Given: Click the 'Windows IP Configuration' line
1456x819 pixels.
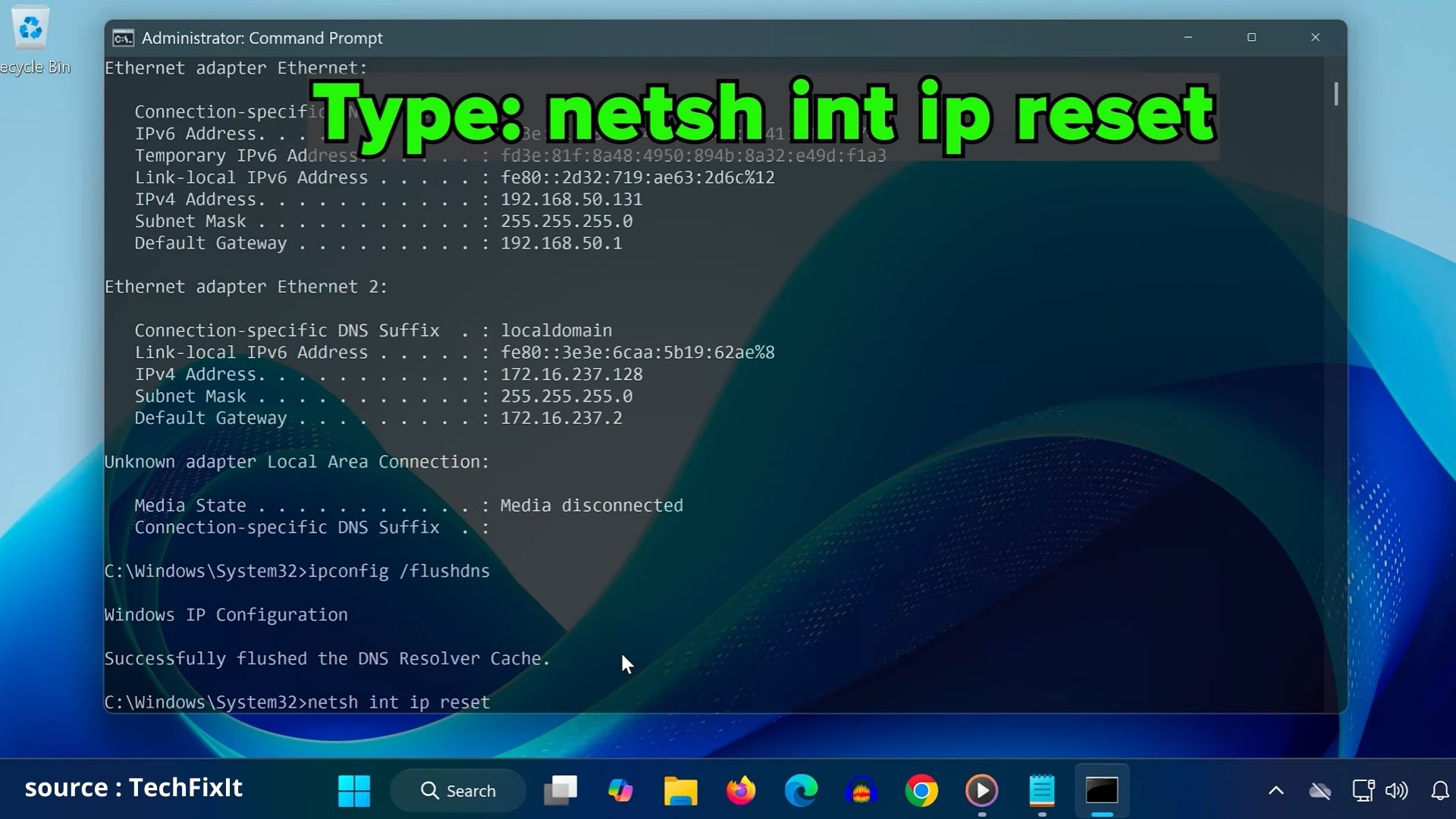Looking at the screenshot, I should pyautogui.click(x=226, y=615).
